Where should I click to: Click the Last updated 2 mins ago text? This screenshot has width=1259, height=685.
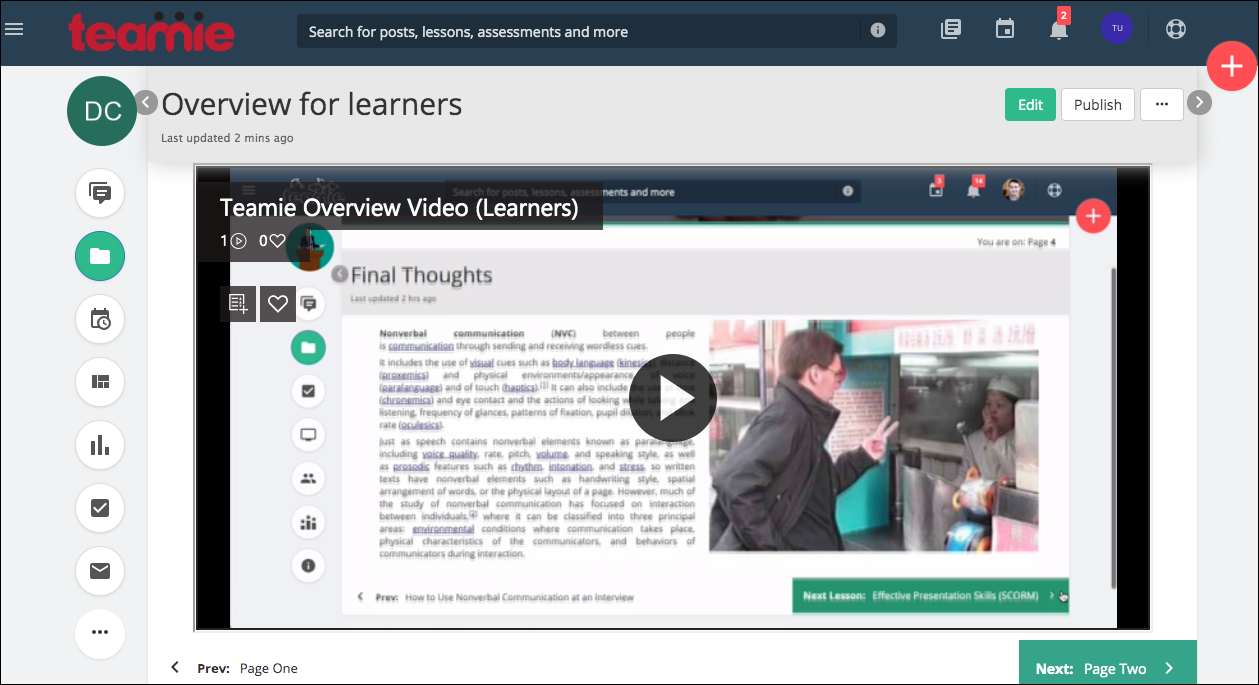[x=227, y=138]
